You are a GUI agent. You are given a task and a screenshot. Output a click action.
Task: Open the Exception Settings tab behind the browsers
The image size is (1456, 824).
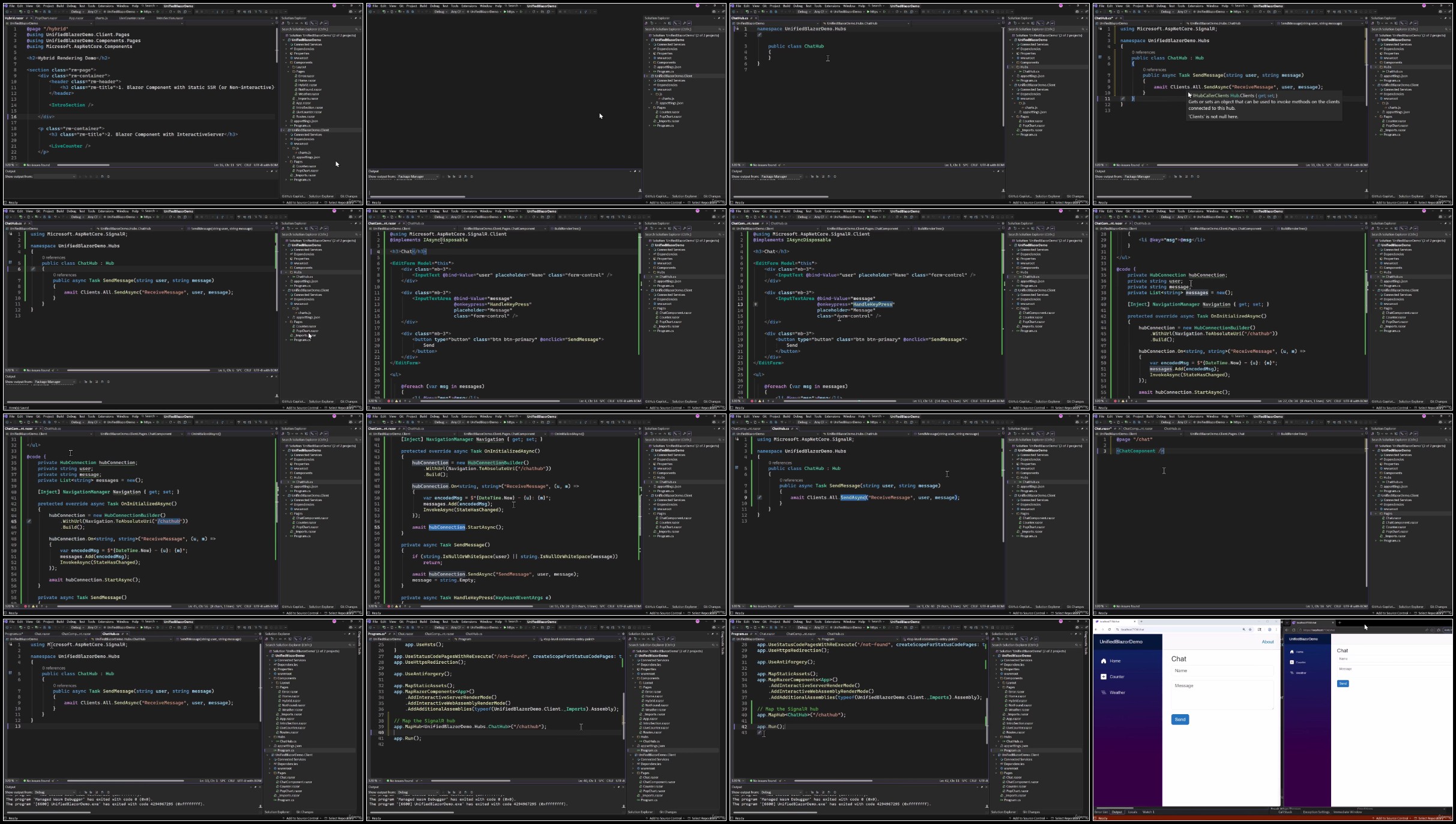1317,812
